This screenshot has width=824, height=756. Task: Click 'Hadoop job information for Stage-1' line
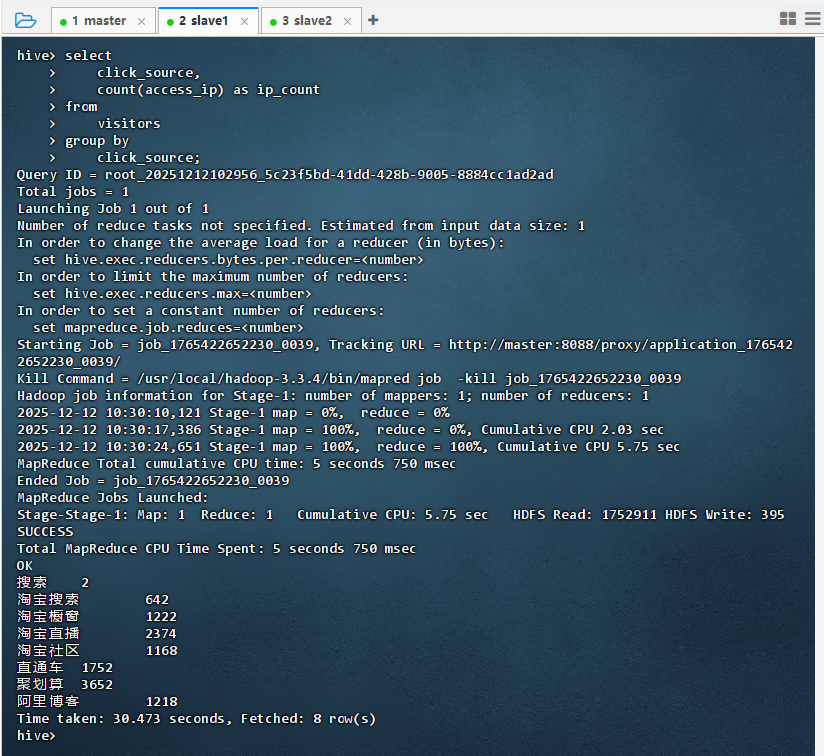(x=333, y=396)
